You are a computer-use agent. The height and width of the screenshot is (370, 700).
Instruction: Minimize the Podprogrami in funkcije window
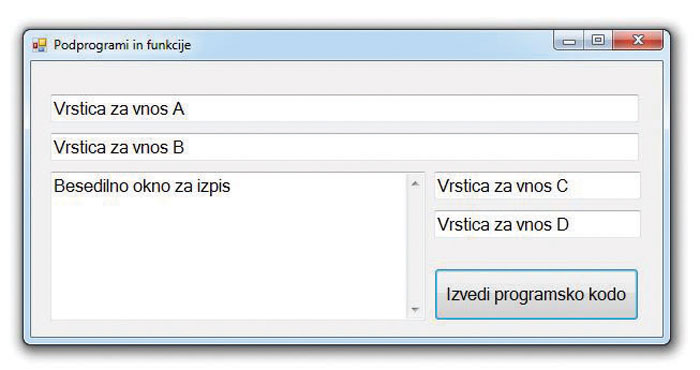(x=568, y=41)
